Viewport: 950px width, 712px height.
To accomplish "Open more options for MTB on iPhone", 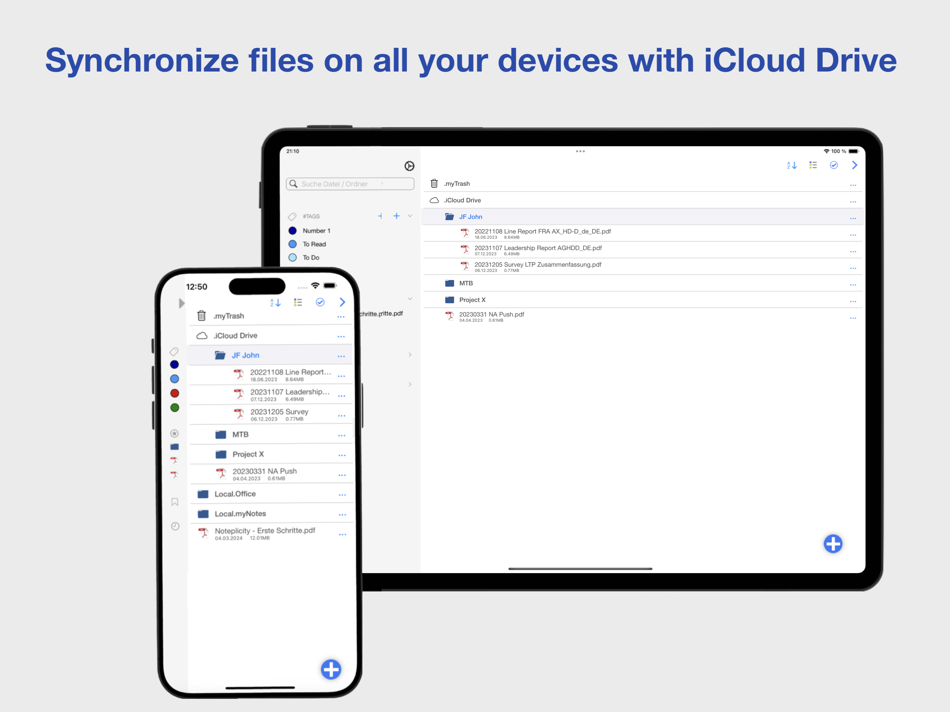I will [342, 436].
